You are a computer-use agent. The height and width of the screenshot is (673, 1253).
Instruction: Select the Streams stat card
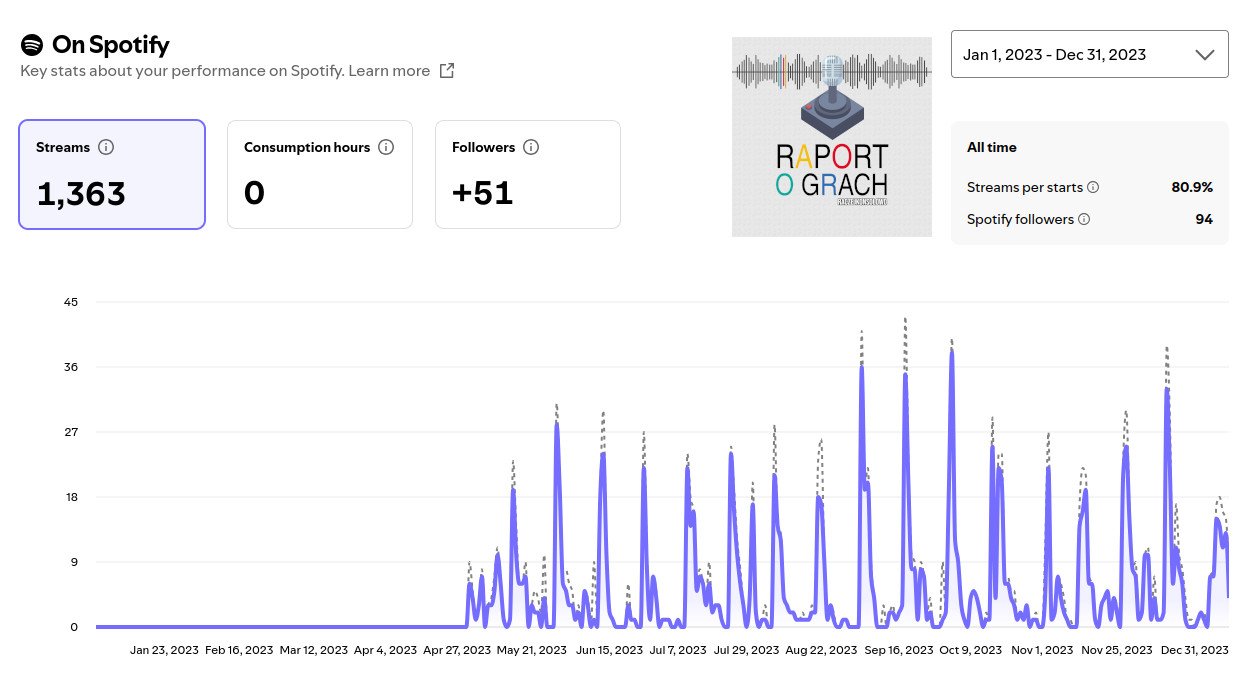(112, 175)
